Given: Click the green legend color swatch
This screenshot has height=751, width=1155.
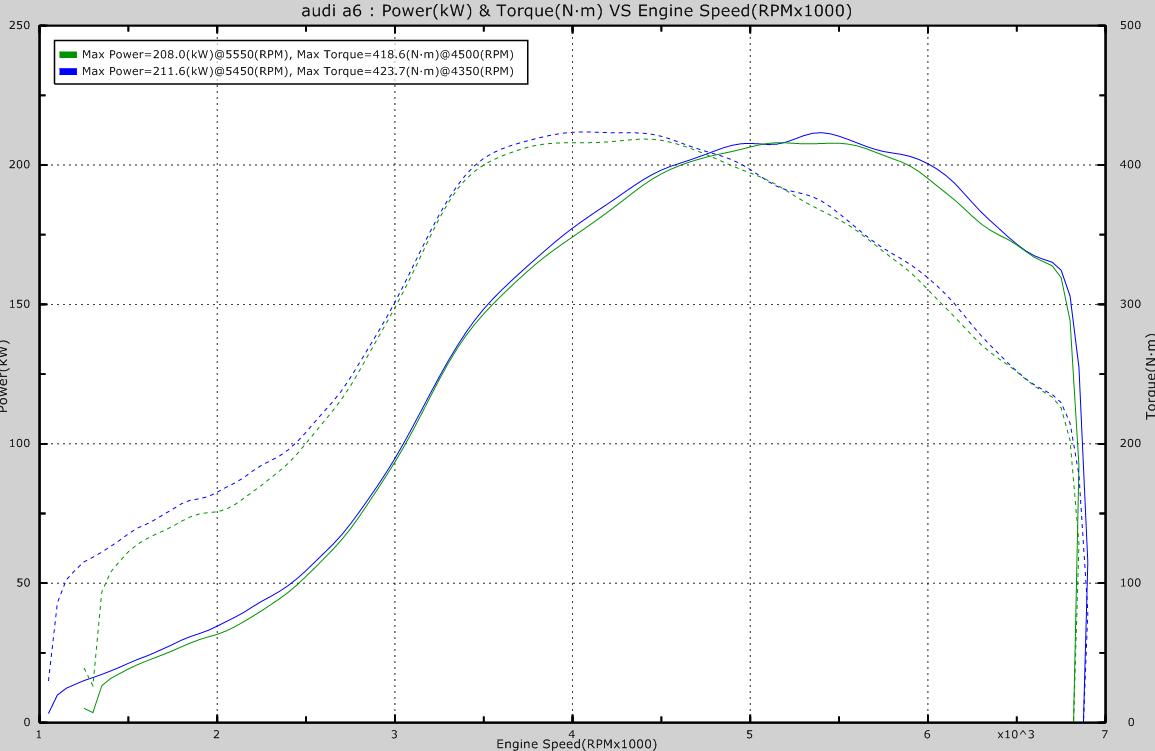Looking at the screenshot, I should point(68,54).
